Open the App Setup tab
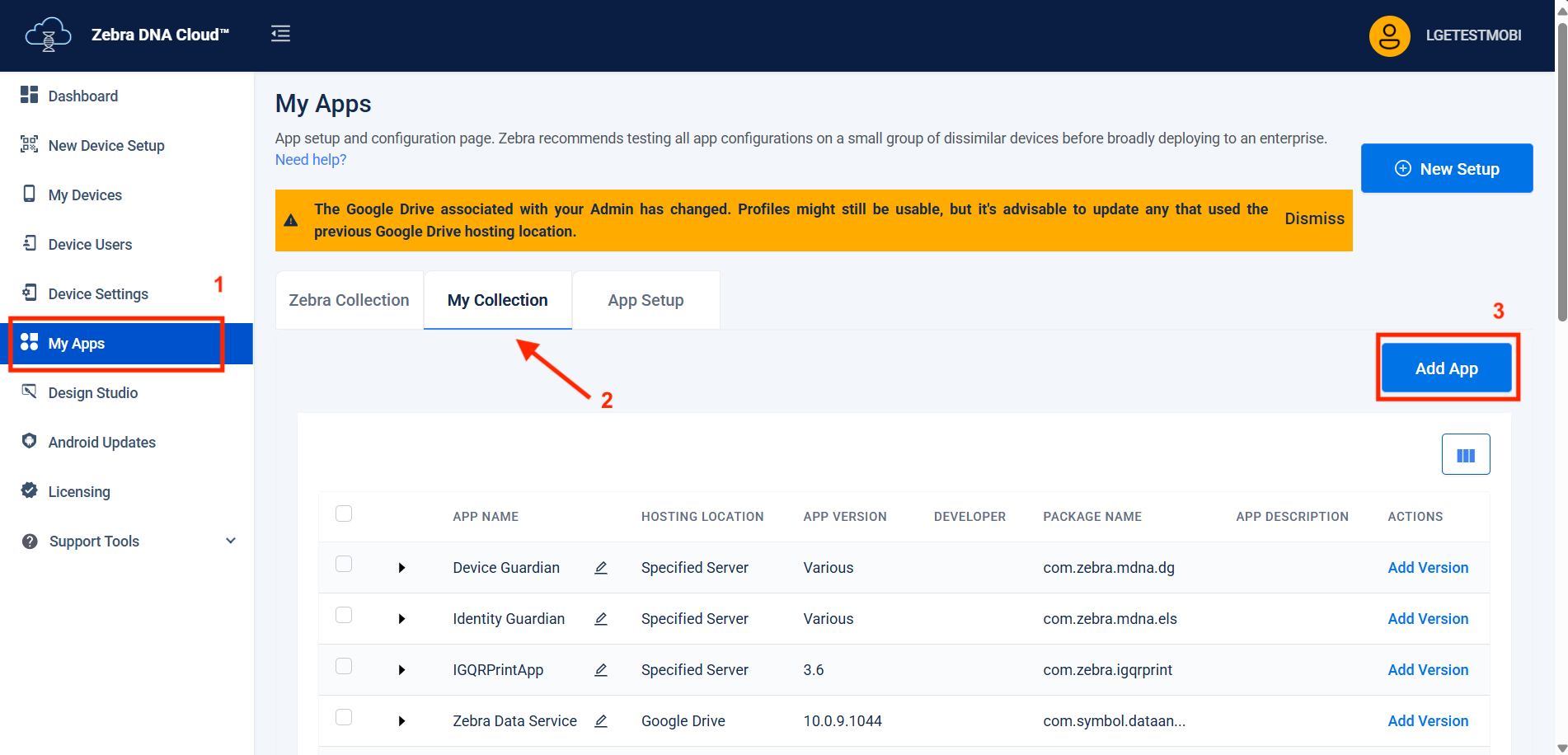Viewport: 1568px width, 755px height. tap(646, 300)
